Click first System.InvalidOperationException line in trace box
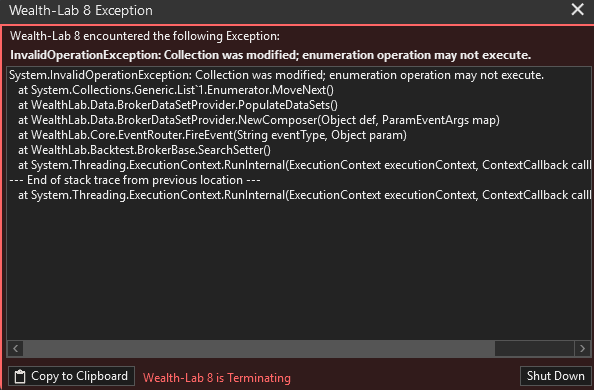This screenshot has width=594, height=390. click(x=276, y=75)
